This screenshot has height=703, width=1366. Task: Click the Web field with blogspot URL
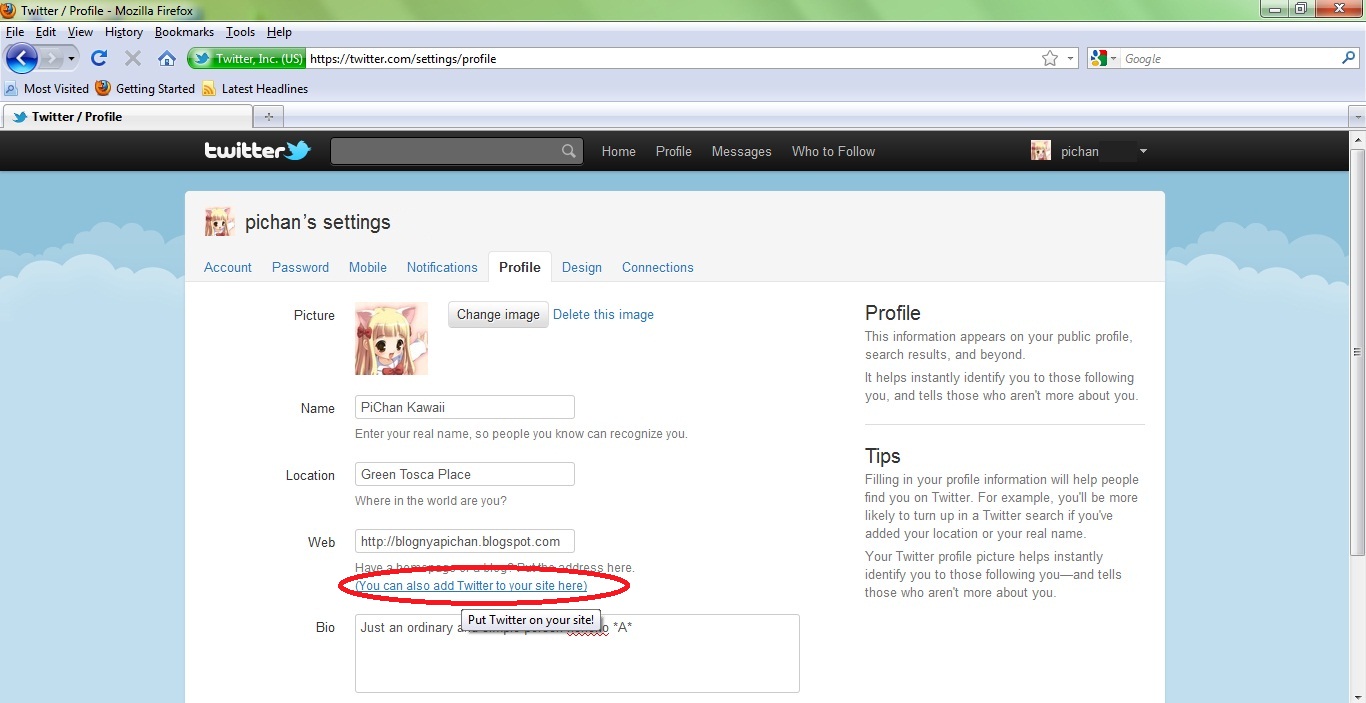click(x=465, y=541)
